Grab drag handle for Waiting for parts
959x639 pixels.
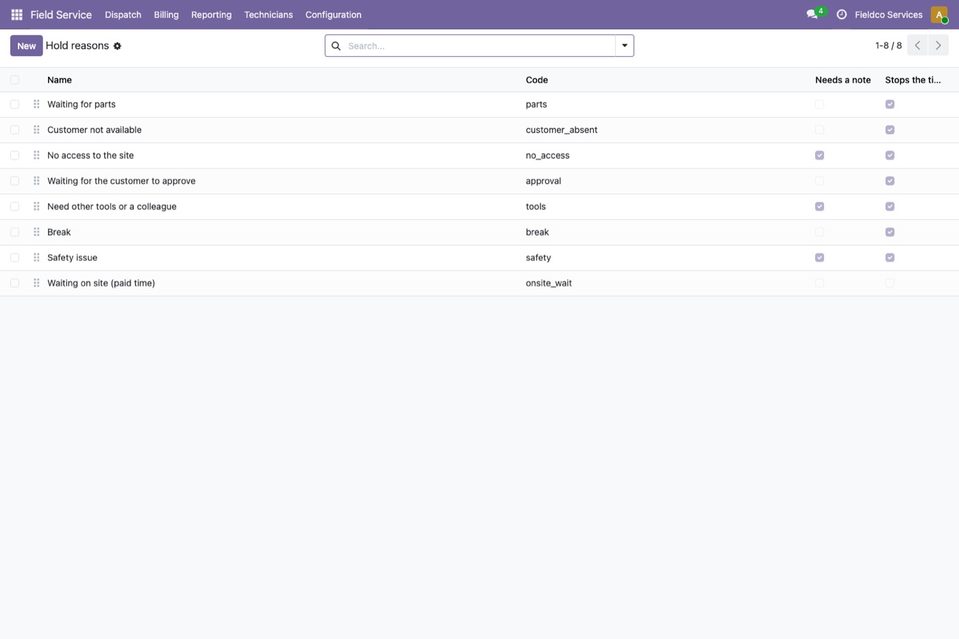pyautogui.click(x=37, y=105)
